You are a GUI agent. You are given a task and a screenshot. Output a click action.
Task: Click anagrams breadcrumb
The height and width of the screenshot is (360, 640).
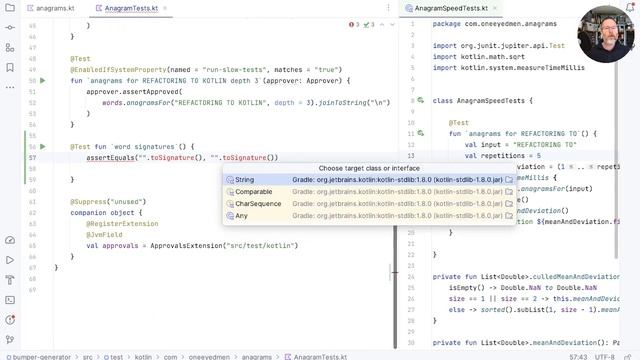(256, 357)
